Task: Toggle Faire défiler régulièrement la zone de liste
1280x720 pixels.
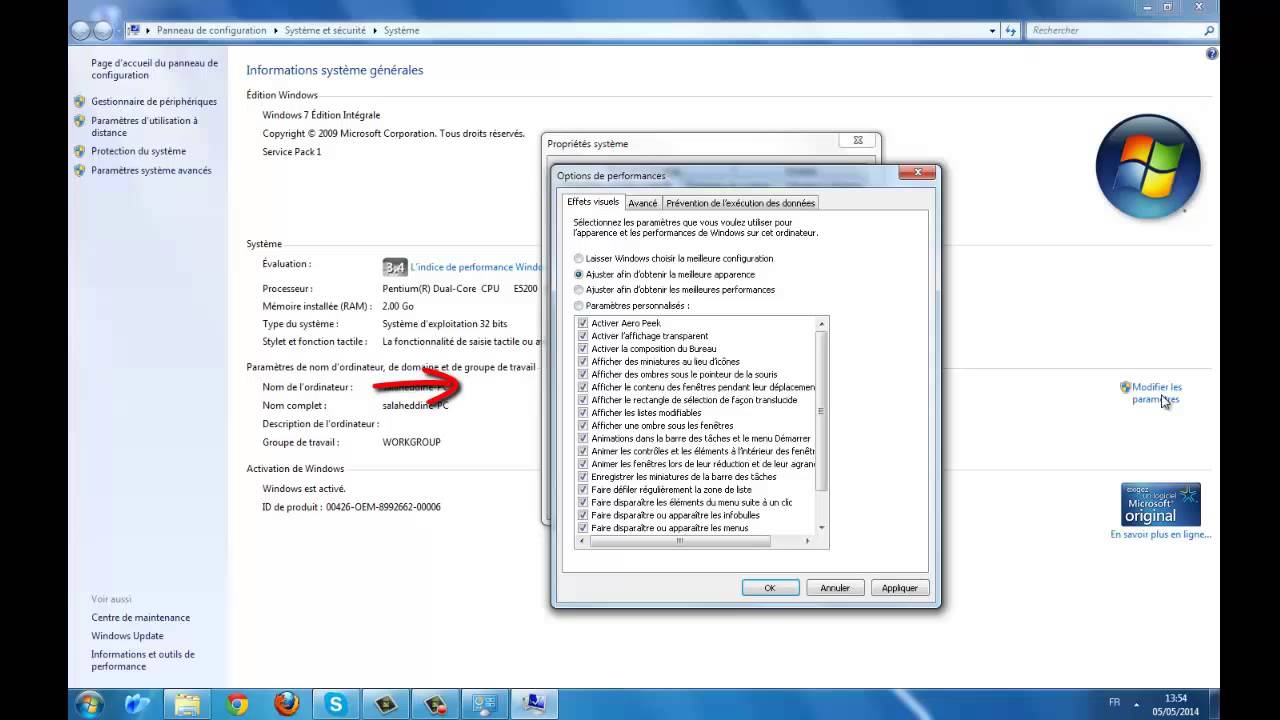Action: 583,490
